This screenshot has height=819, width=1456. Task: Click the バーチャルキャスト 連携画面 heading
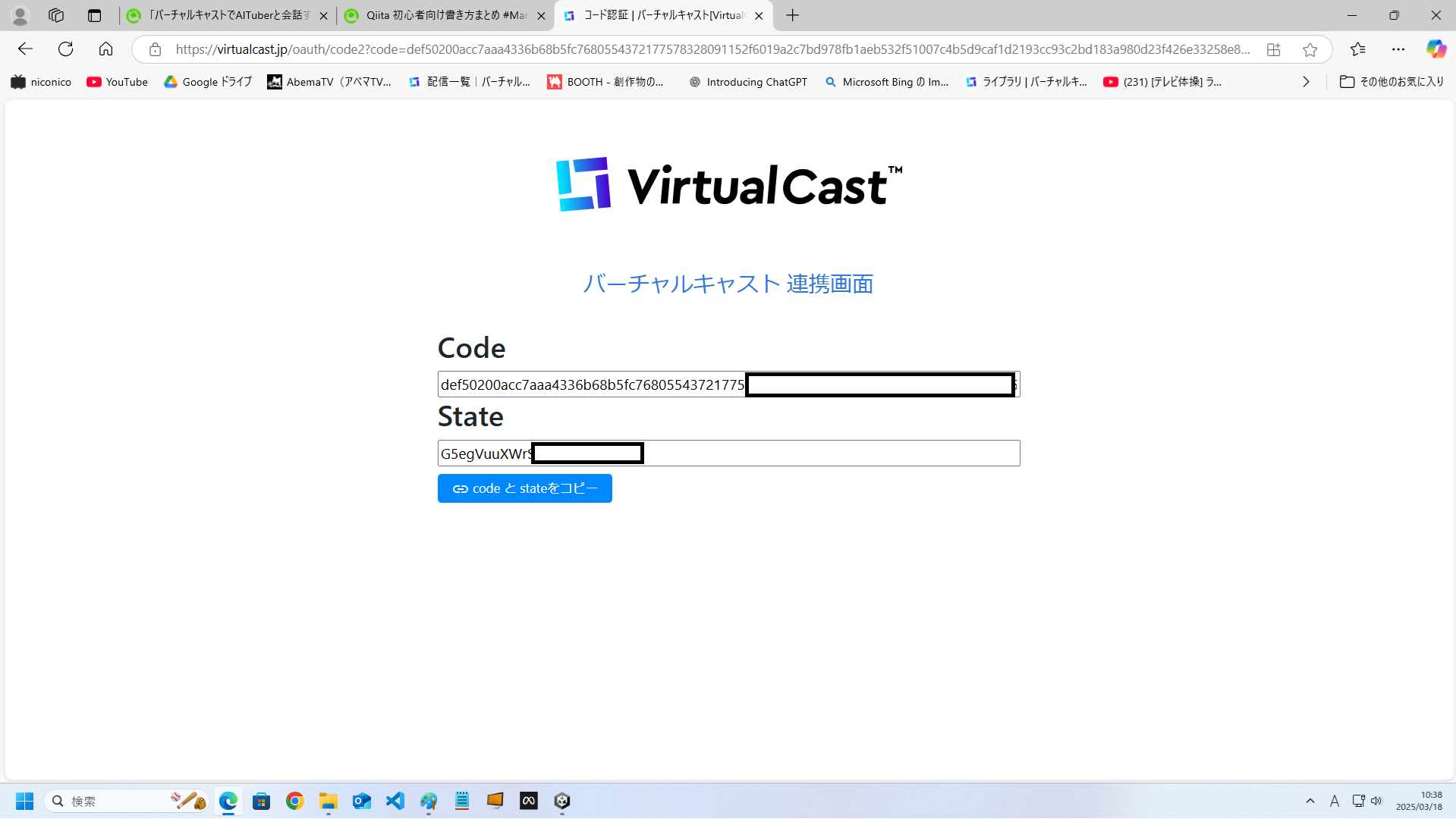(x=728, y=284)
